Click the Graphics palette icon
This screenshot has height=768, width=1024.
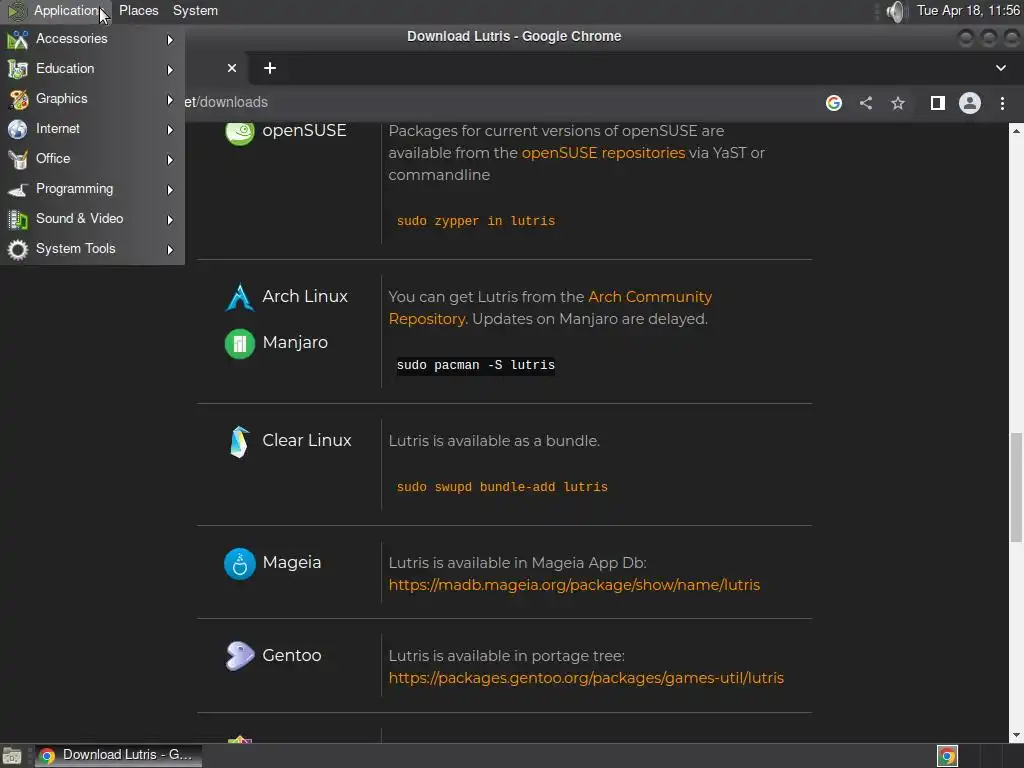(18, 99)
